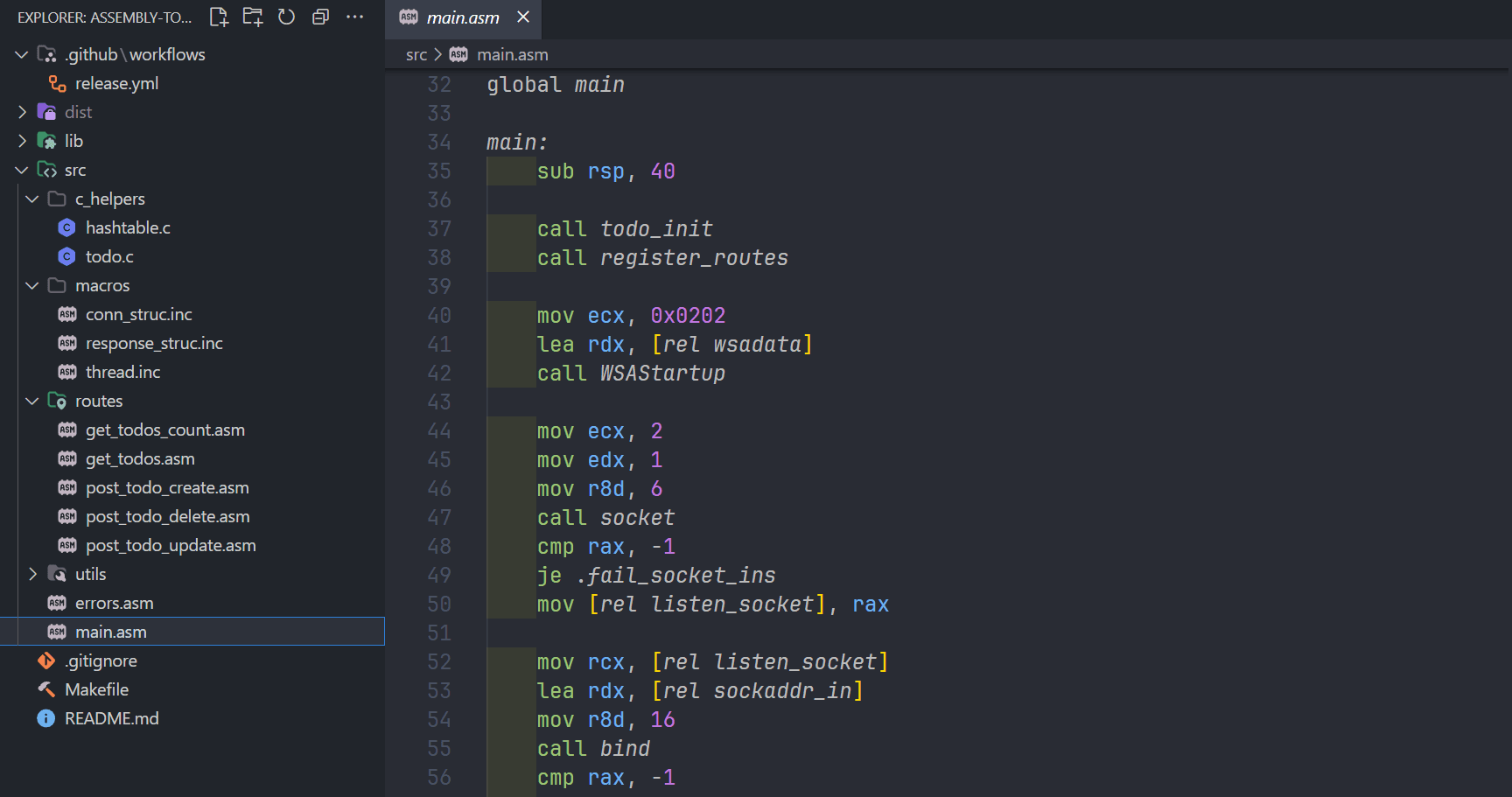Close the main.asm tab

523,16
